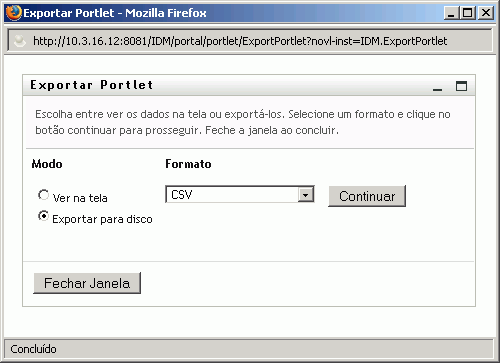Click the page icon beside the URL

(x=20, y=41)
